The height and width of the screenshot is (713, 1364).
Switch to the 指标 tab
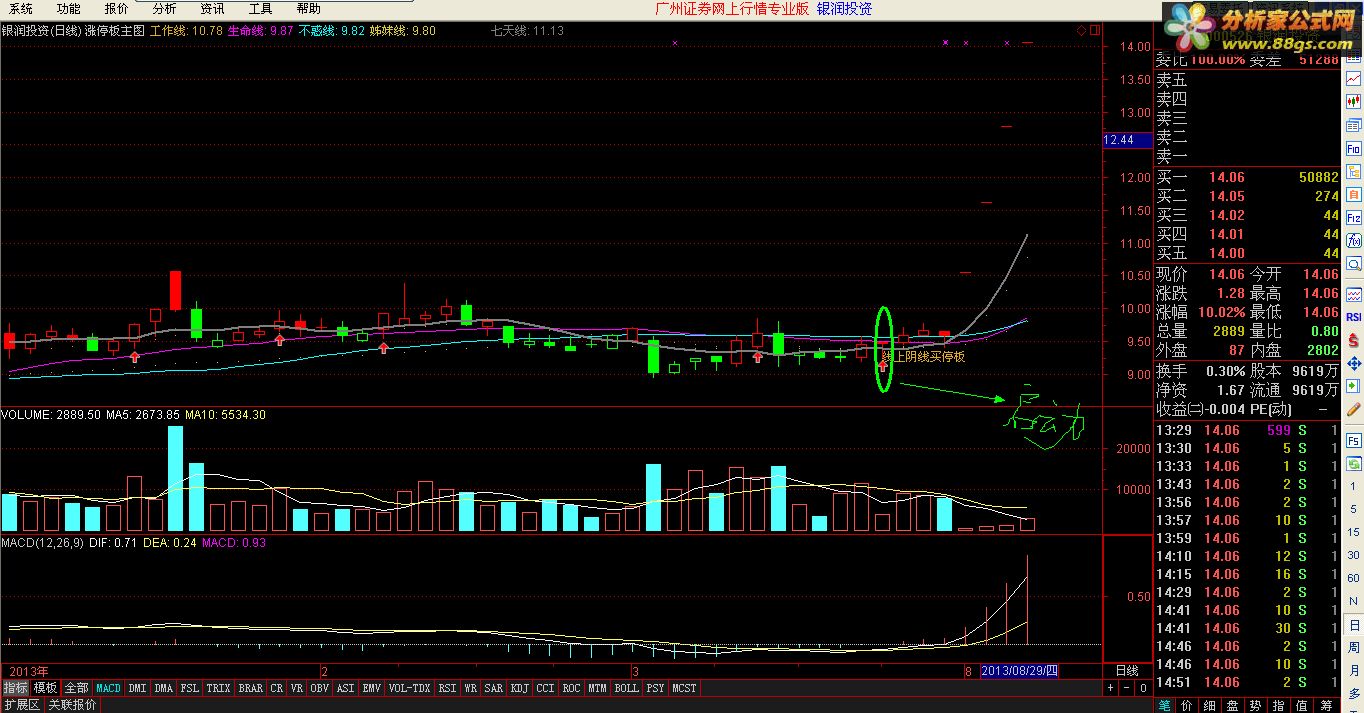tap(15, 688)
